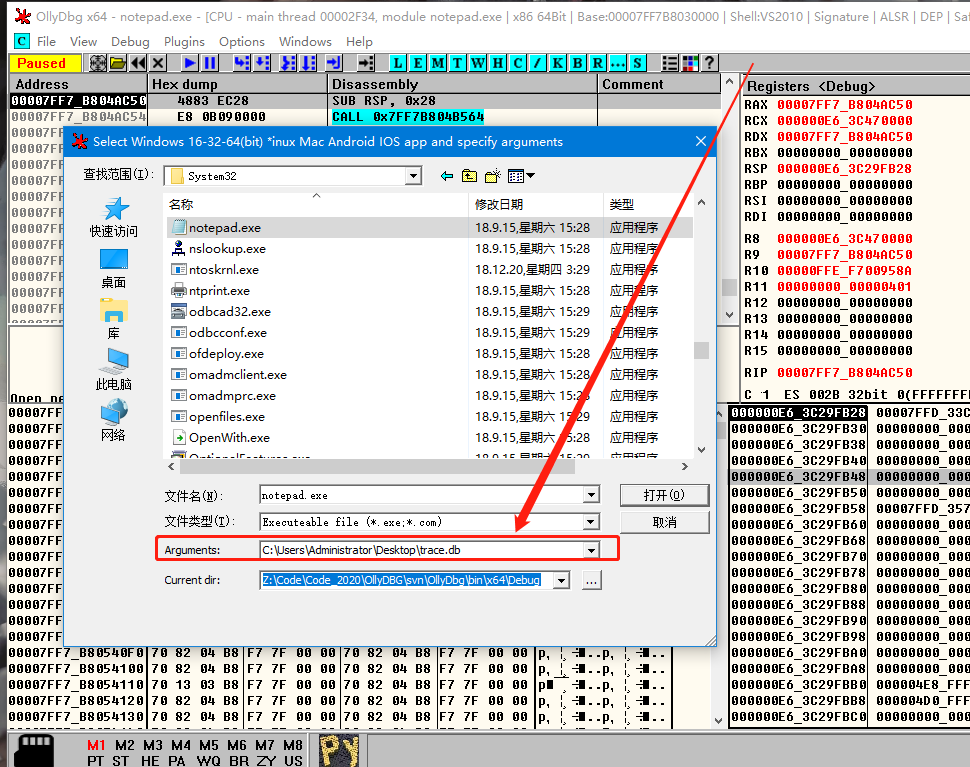Open the File menu

(46, 41)
